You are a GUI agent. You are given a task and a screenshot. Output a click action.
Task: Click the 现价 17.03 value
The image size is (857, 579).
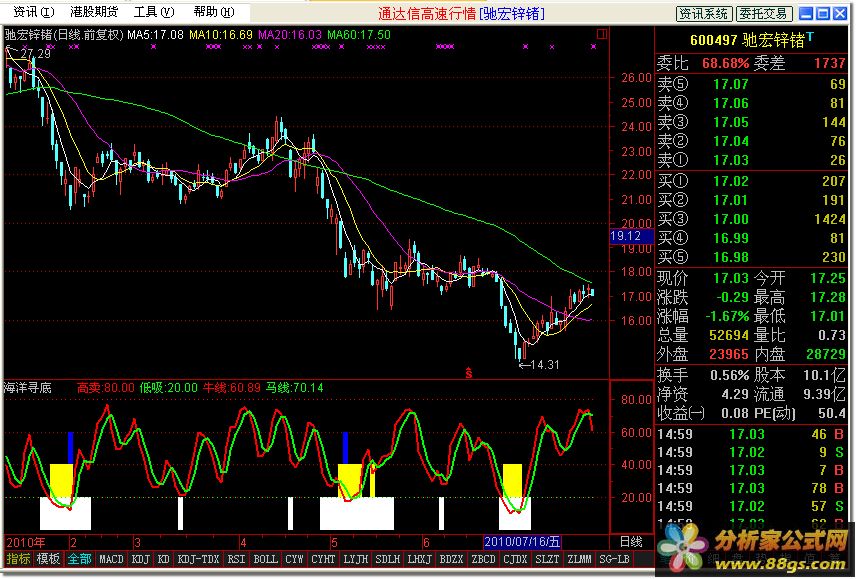[x=730, y=278]
